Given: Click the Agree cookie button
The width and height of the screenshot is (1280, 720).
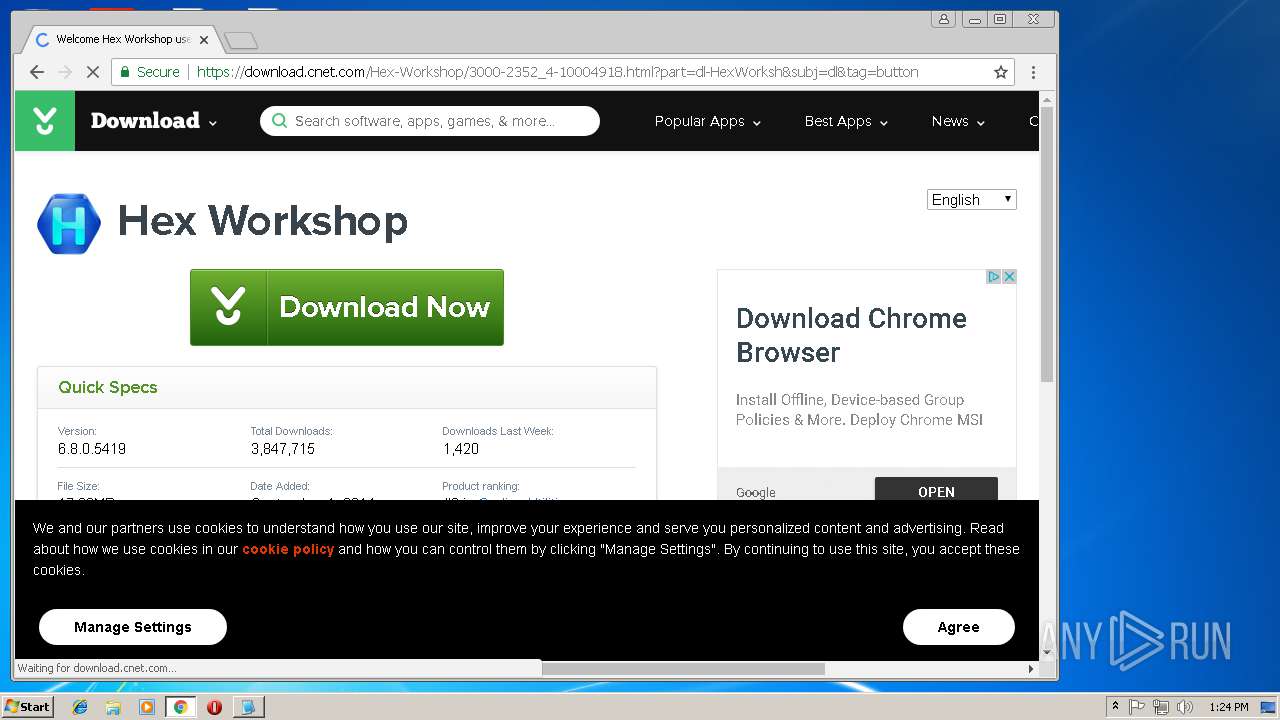Looking at the screenshot, I should point(958,627).
